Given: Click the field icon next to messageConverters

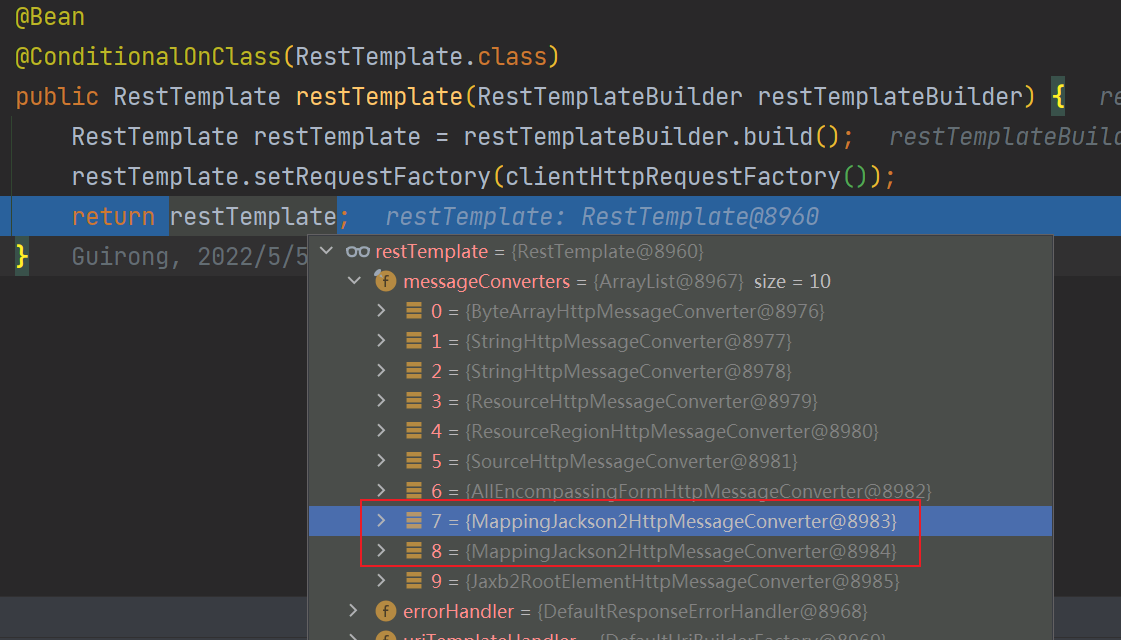Looking at the screenshot, I should pyautogui.click(x=385, y=281).
